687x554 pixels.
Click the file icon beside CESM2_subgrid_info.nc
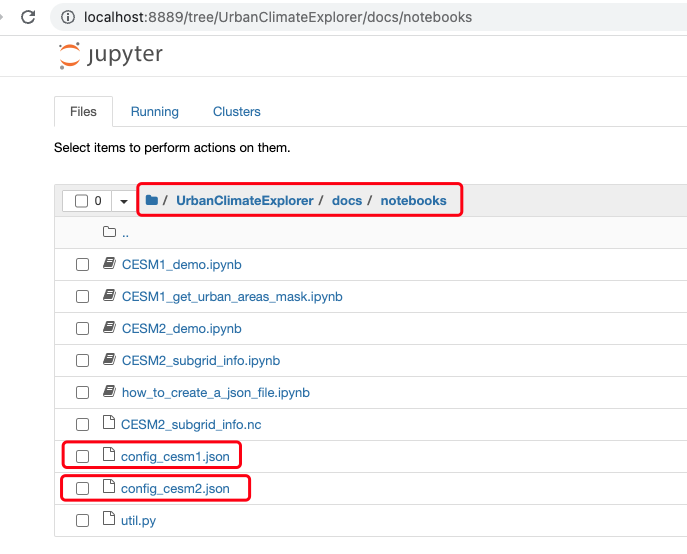[x=109, y=423]
